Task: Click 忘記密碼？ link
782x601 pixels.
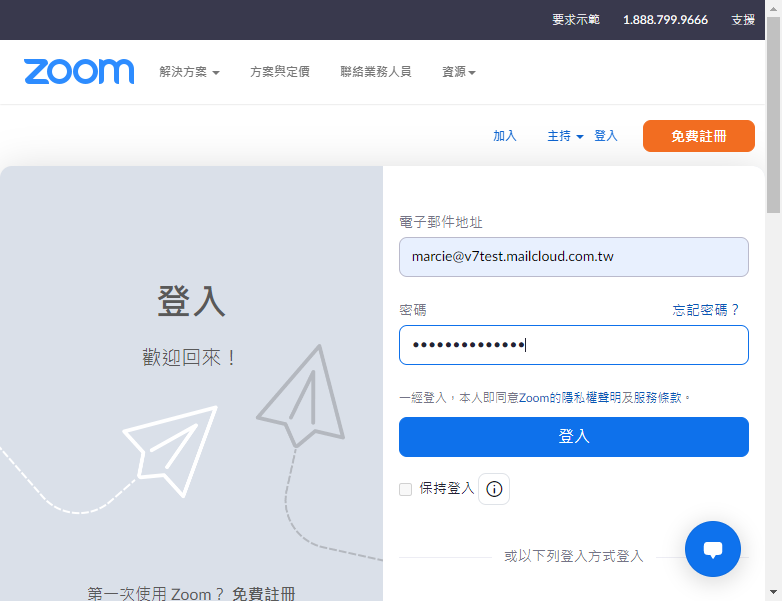Action: point(706,310)
